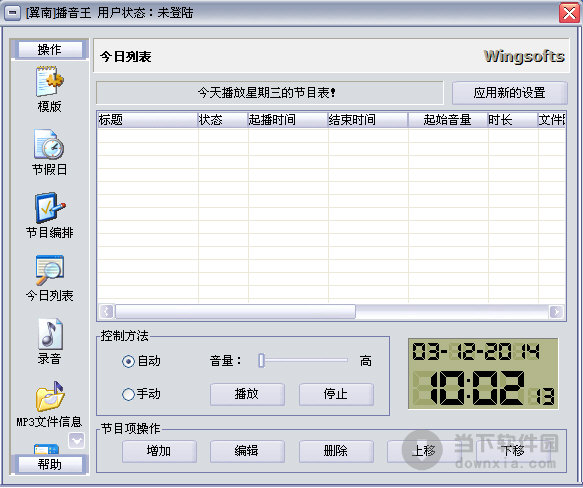Open the 录音 recording icon

49,334
